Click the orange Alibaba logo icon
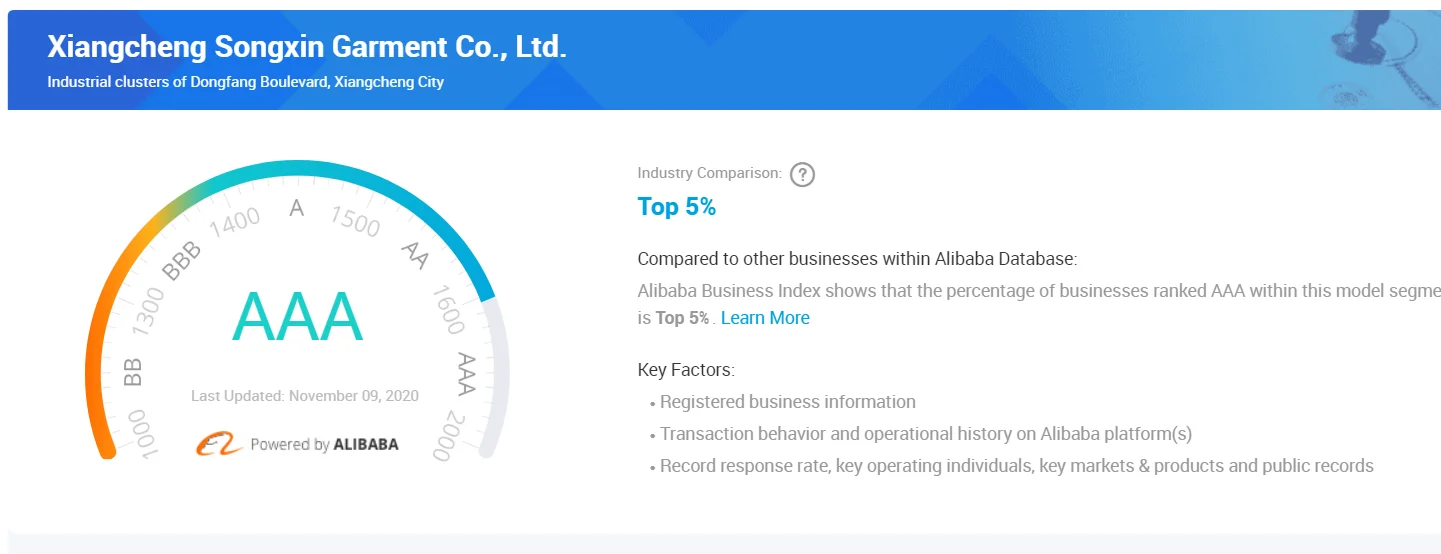Viewport: 1441px width, 554px height. (219, 444)
